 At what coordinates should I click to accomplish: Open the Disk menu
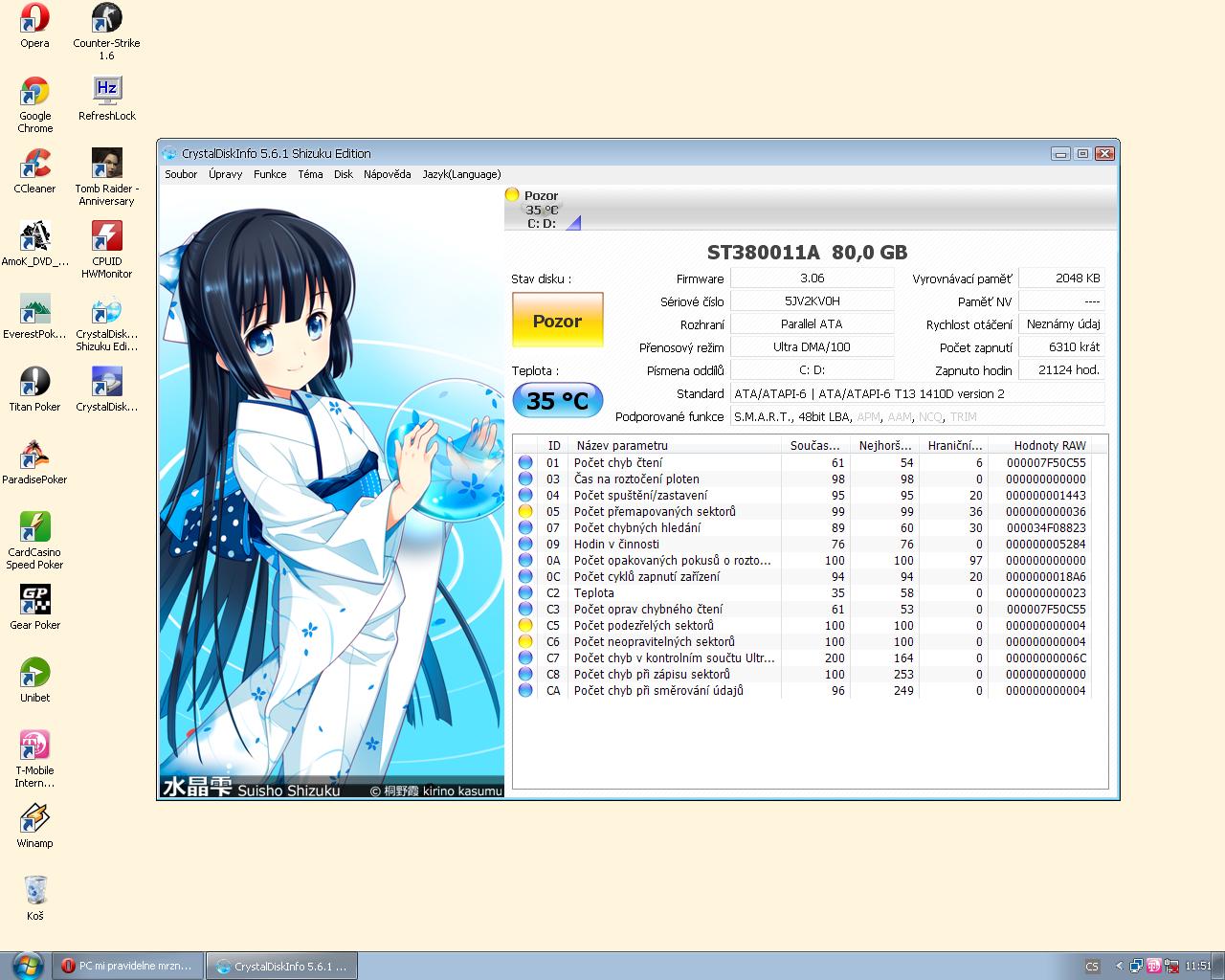point(344,174)
